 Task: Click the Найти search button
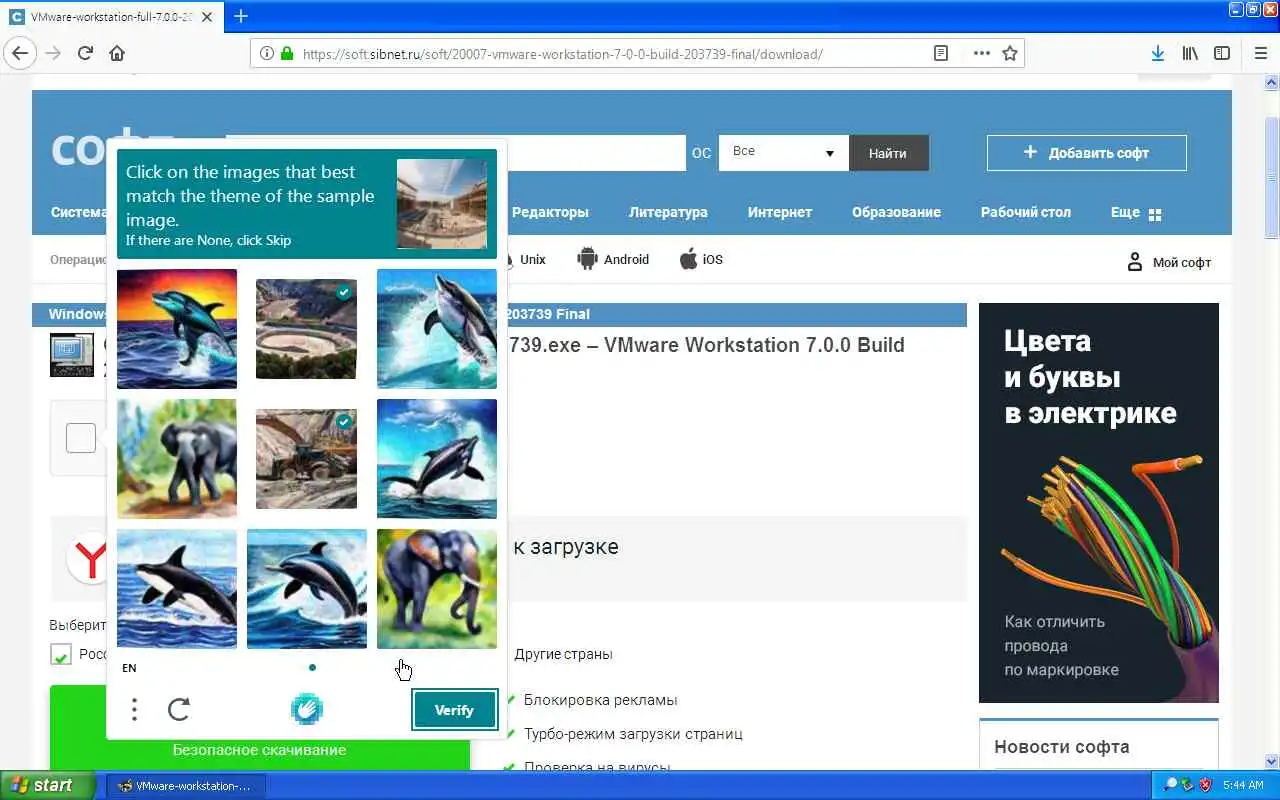pos(888,153)
